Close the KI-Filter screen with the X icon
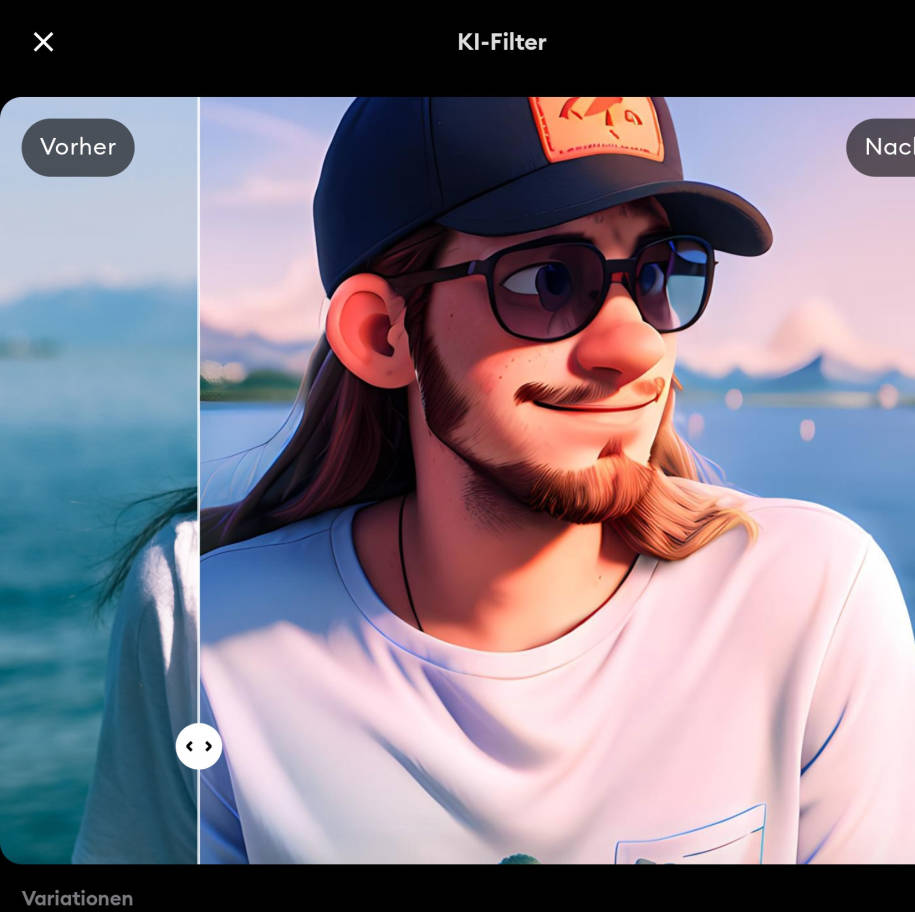 click(x=43, y=42)
